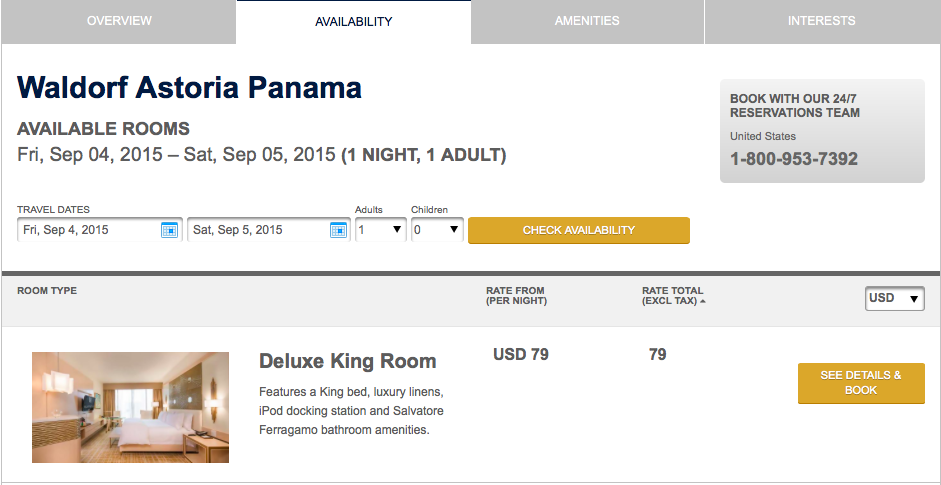
Task: Expand the Adults dropdown
Action: click(380, 230)
